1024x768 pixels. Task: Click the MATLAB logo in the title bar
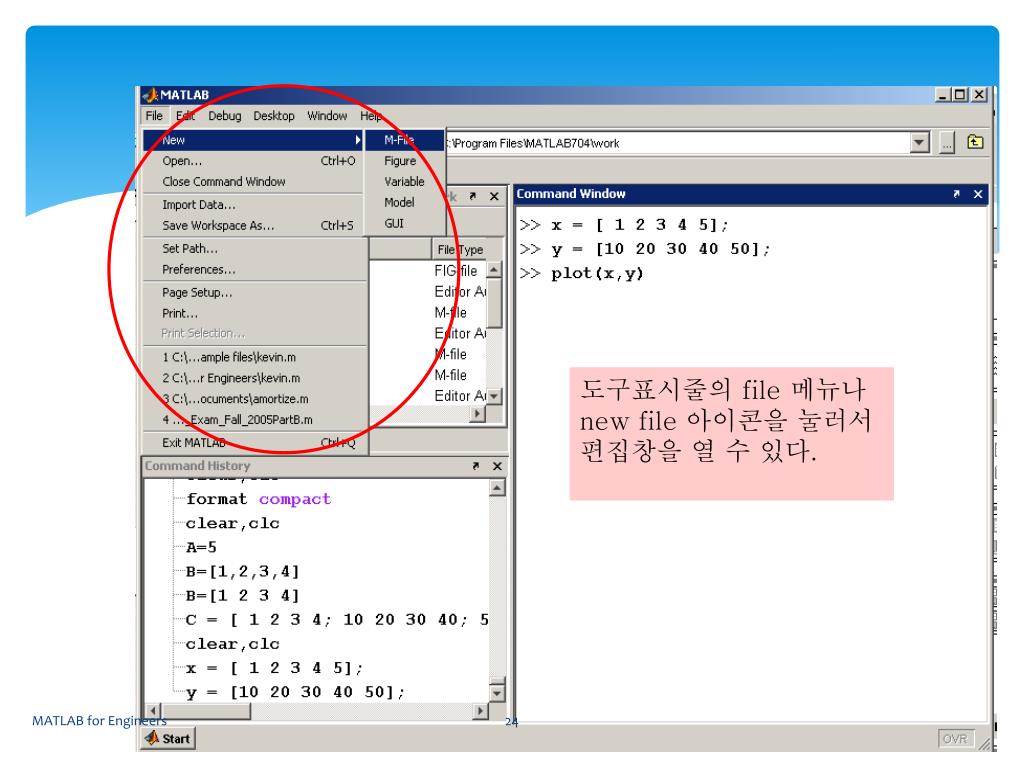(151, 95)
